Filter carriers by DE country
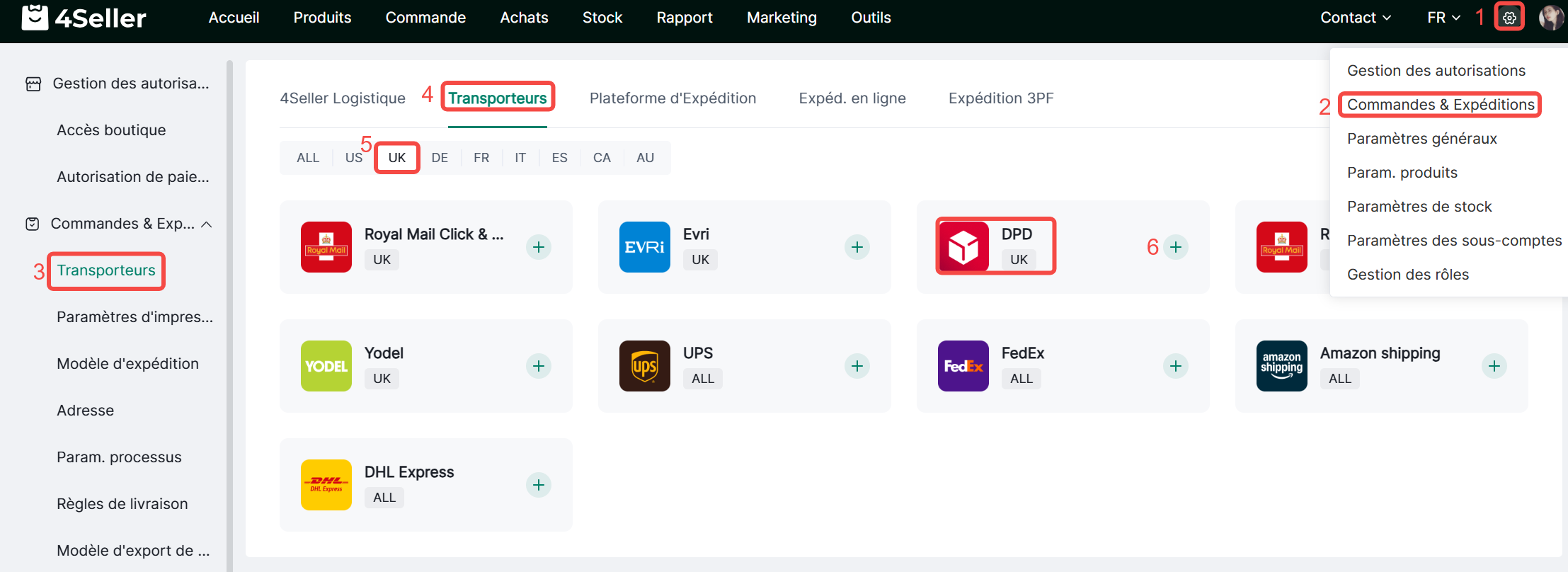Viewport: 1568px width, 572px height. pos(440,158)
